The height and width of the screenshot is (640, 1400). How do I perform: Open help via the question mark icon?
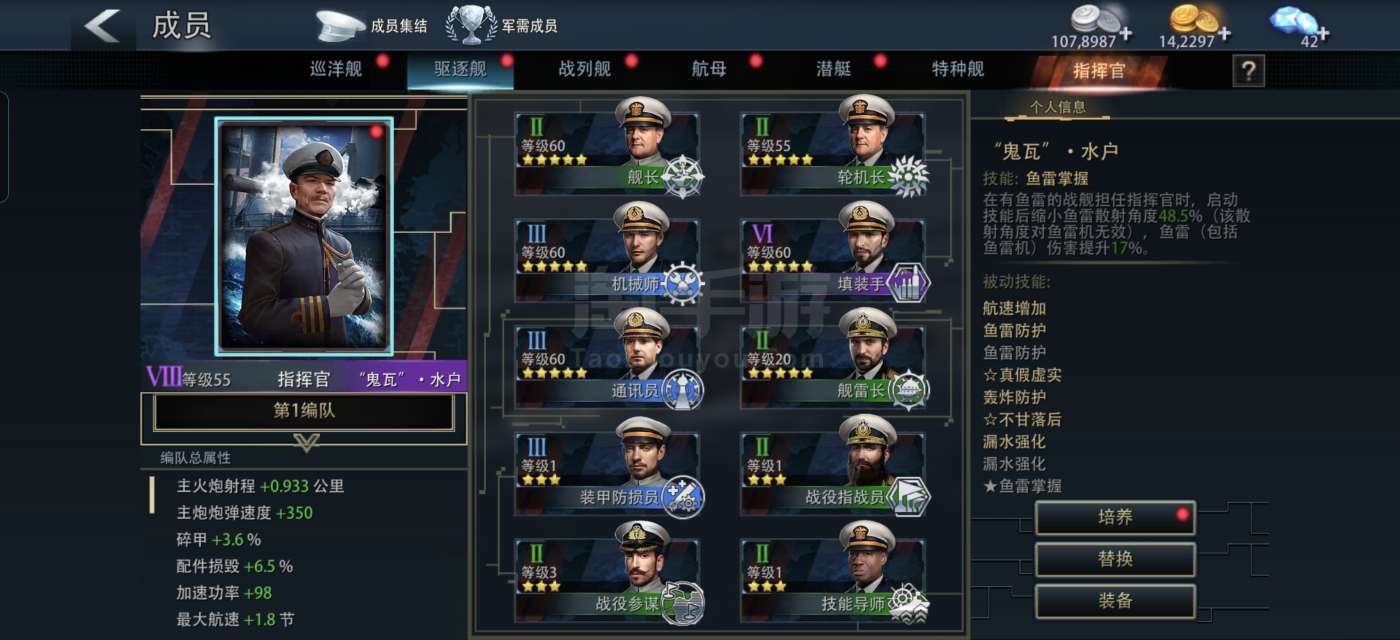point(1248,70)
